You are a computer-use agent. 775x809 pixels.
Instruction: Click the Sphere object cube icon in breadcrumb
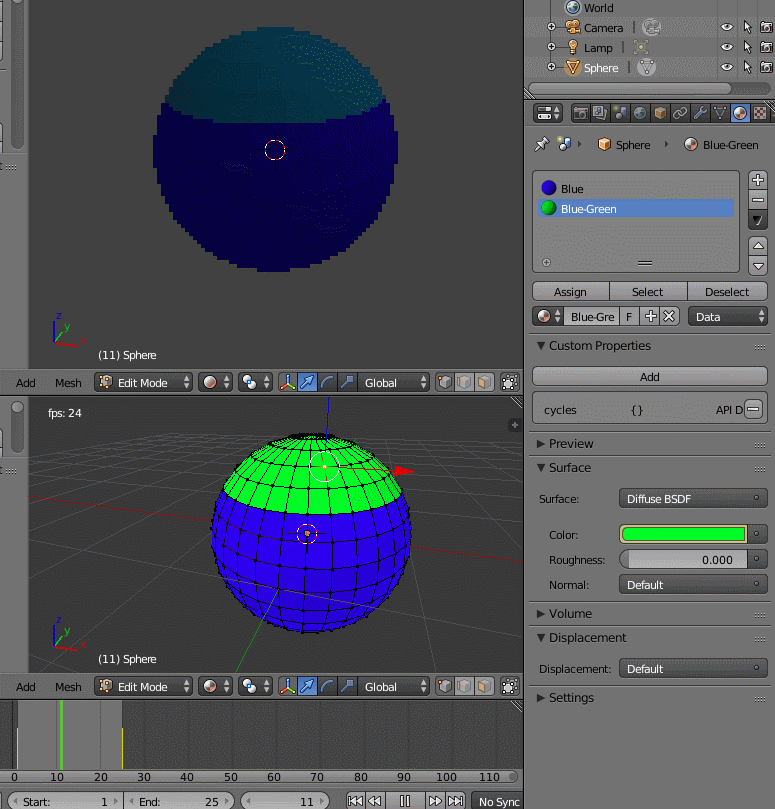pos(604,144)
